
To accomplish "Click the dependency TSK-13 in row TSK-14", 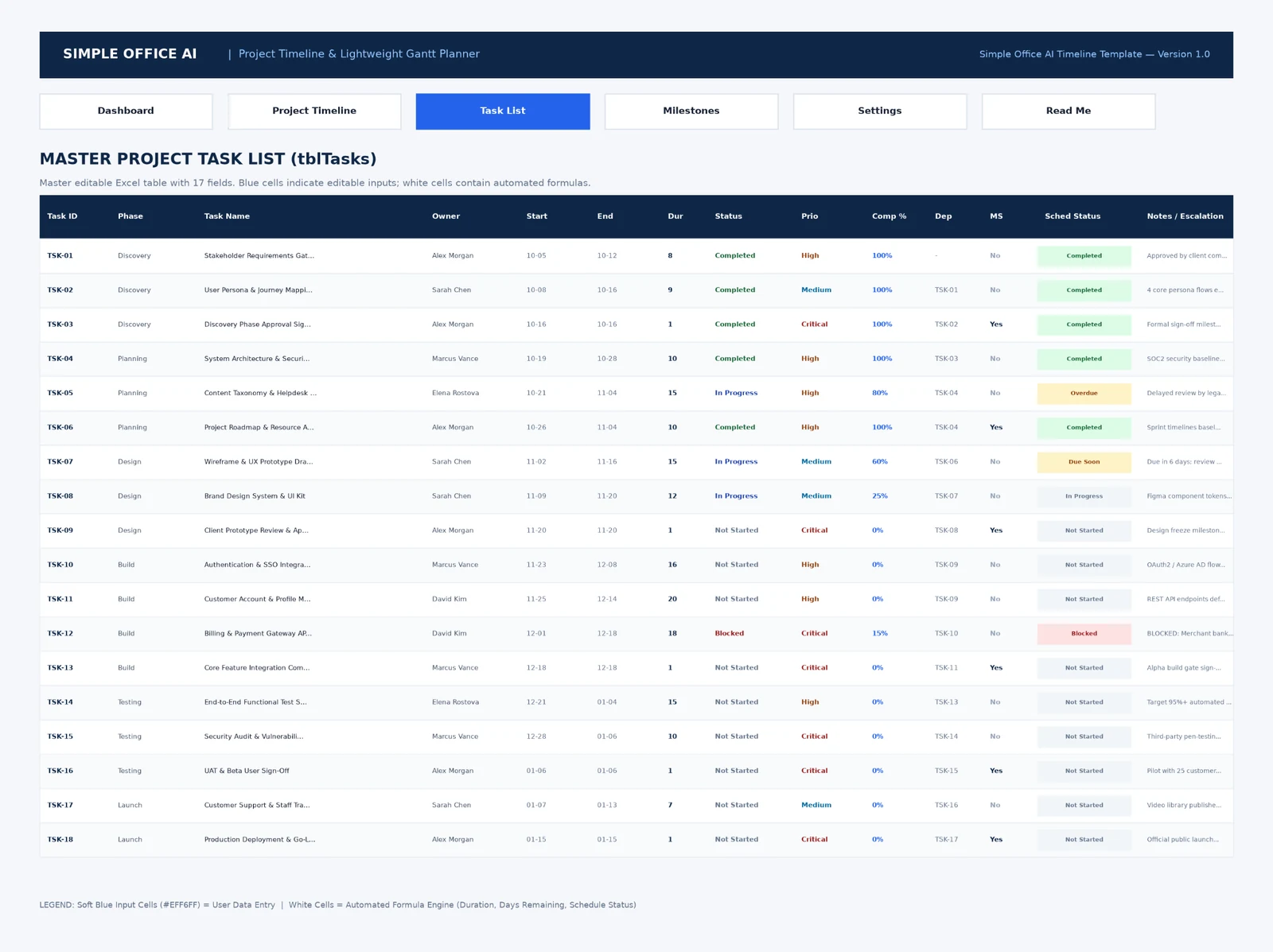I will (947, 702).
